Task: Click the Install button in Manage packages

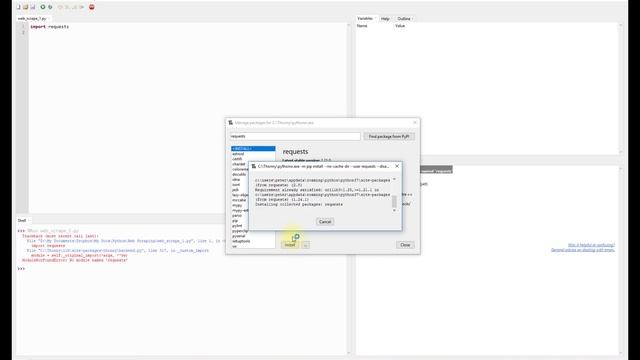Action: (x=290, y=245)
